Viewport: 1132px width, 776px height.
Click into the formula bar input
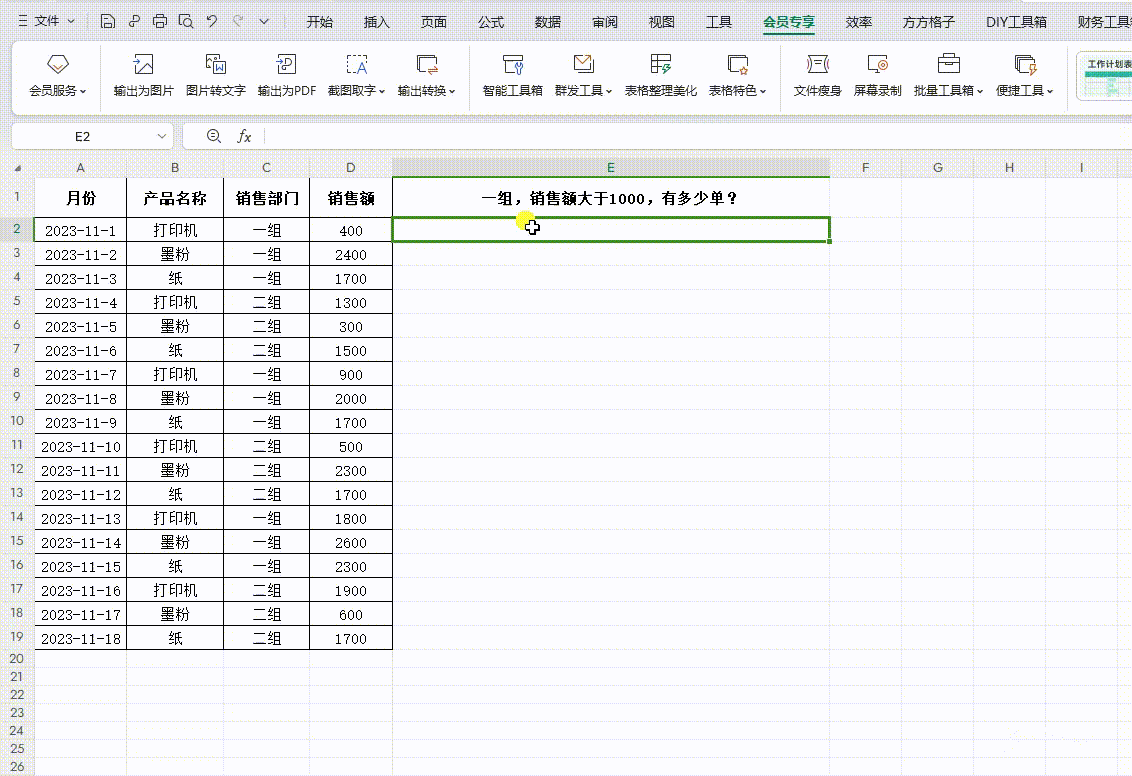pos(697,136)
